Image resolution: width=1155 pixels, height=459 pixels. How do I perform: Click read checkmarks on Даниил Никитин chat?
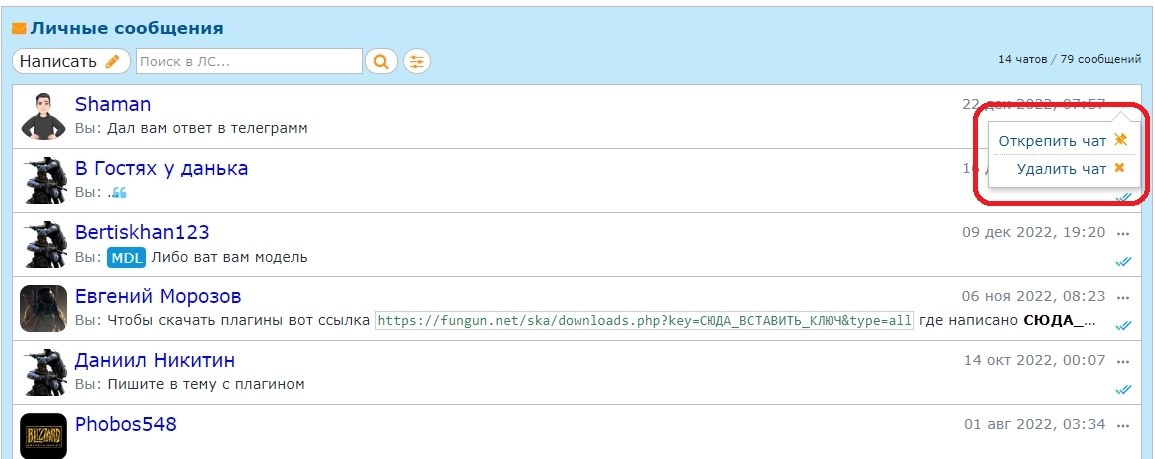[x=1123, y=389]
